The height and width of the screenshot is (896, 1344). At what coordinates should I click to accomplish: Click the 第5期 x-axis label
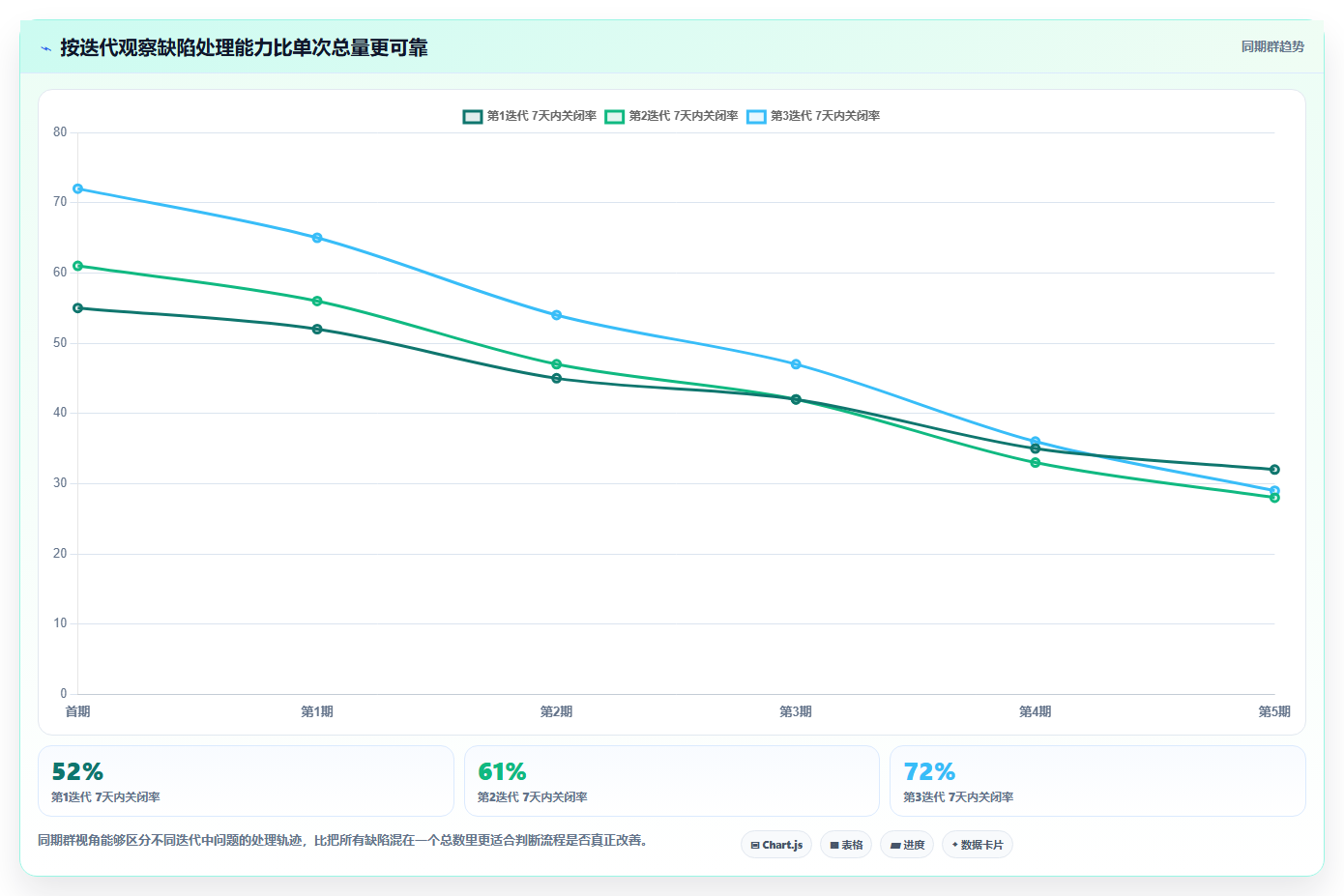(x=1274, y=711)
